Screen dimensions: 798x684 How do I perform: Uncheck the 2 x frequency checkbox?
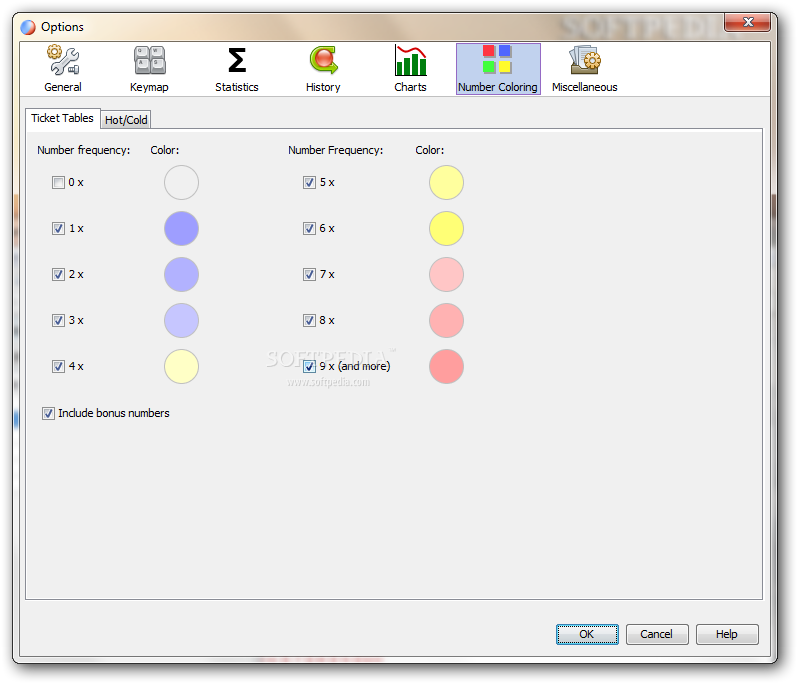click(59, 274)
